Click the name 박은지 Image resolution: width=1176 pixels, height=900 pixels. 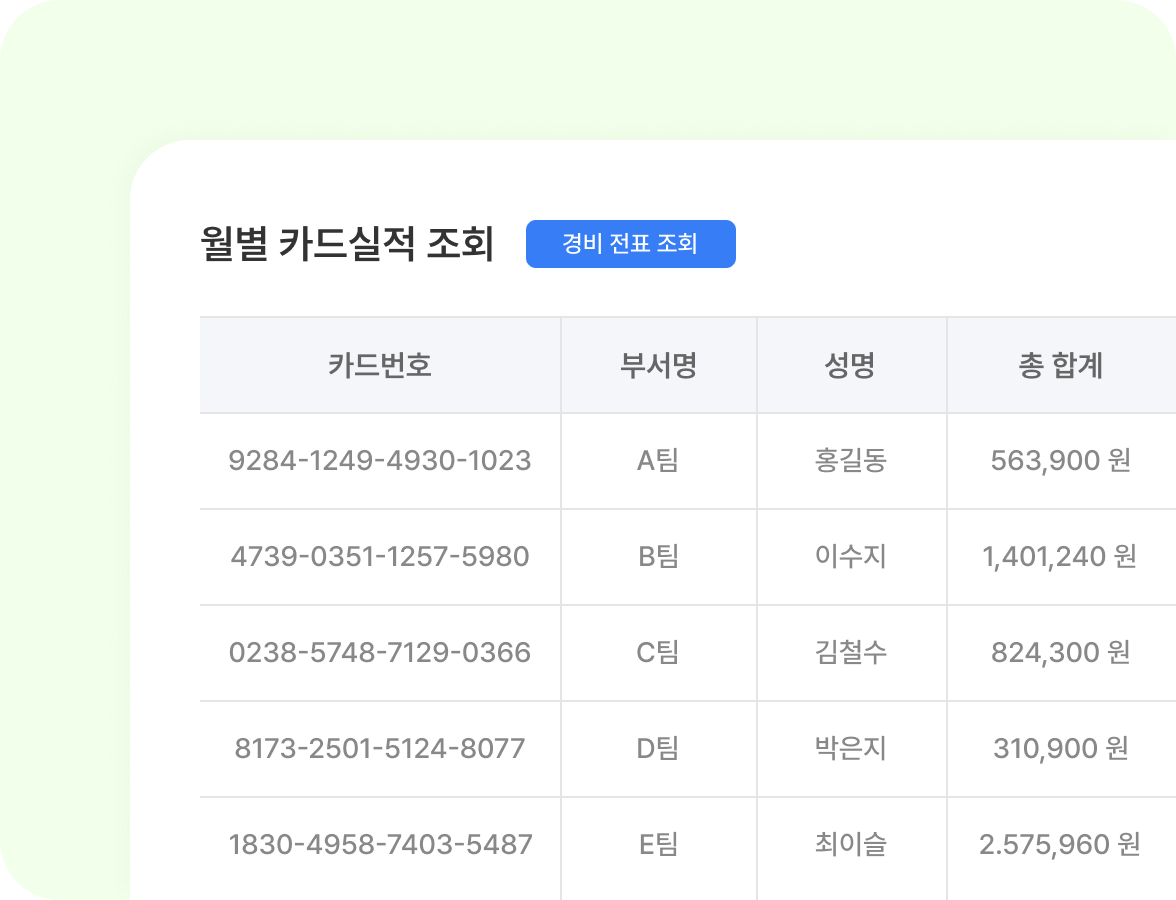coord(851,749)
